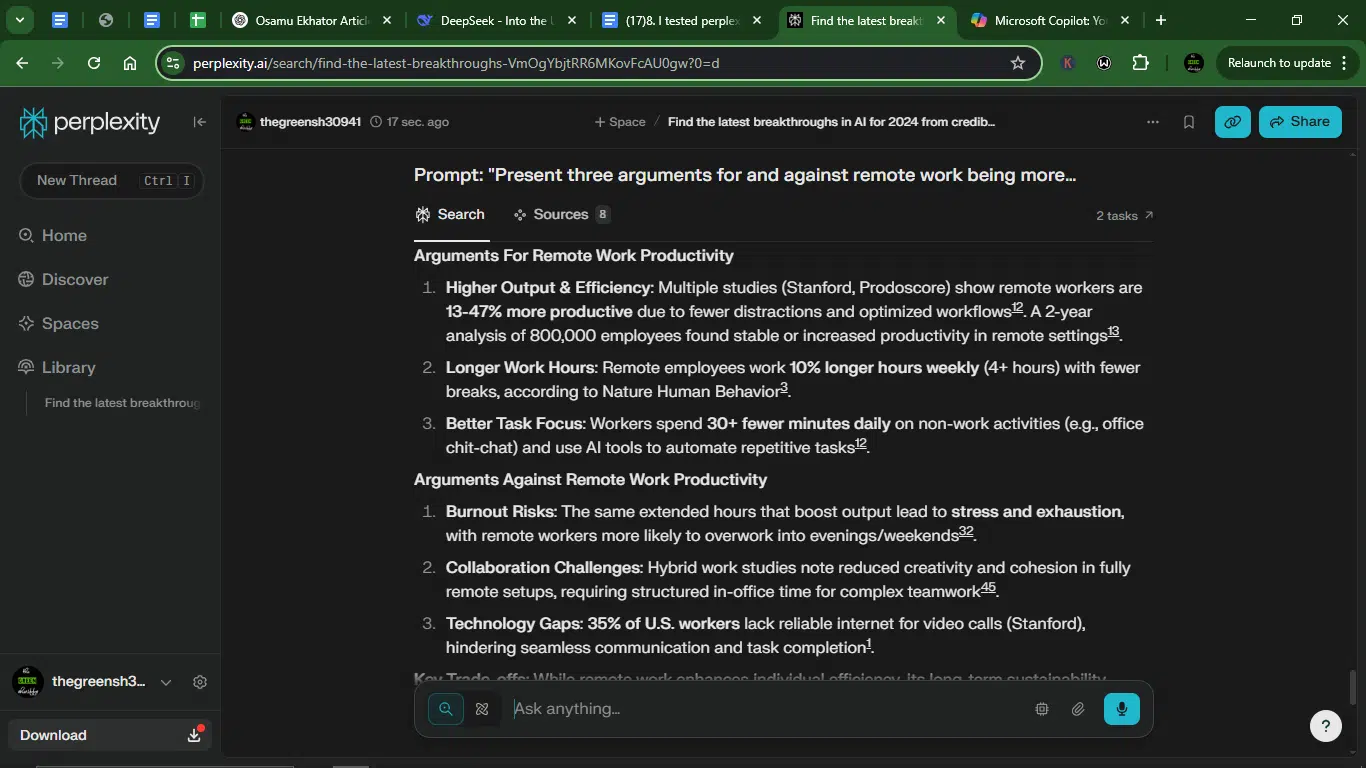
Task: Click the 'Arguments Against Remote Work Productivity' heading
Action: tap(590, 480)
